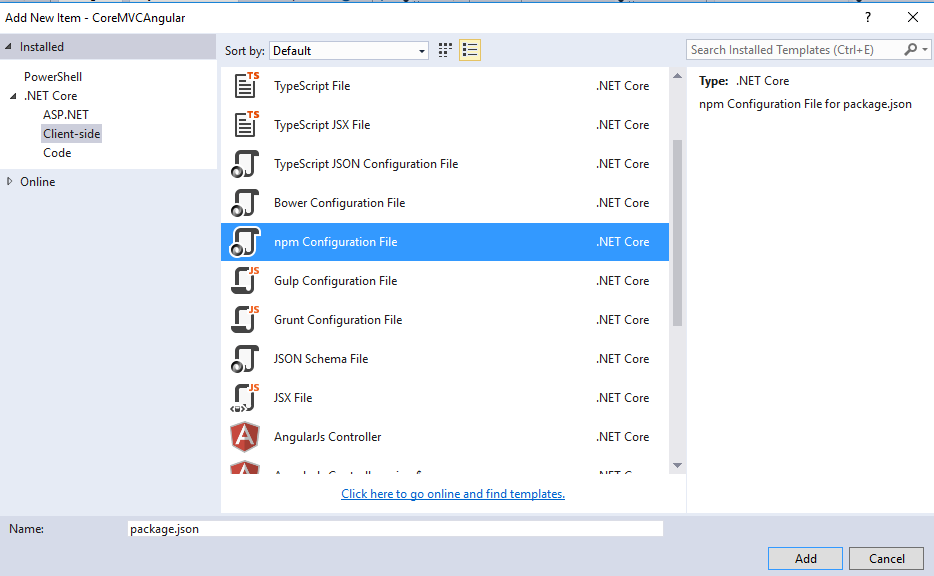Open the Sort by Default dropdown
Viewport: 934px width, 576px height.
click(x=349, y=51)
